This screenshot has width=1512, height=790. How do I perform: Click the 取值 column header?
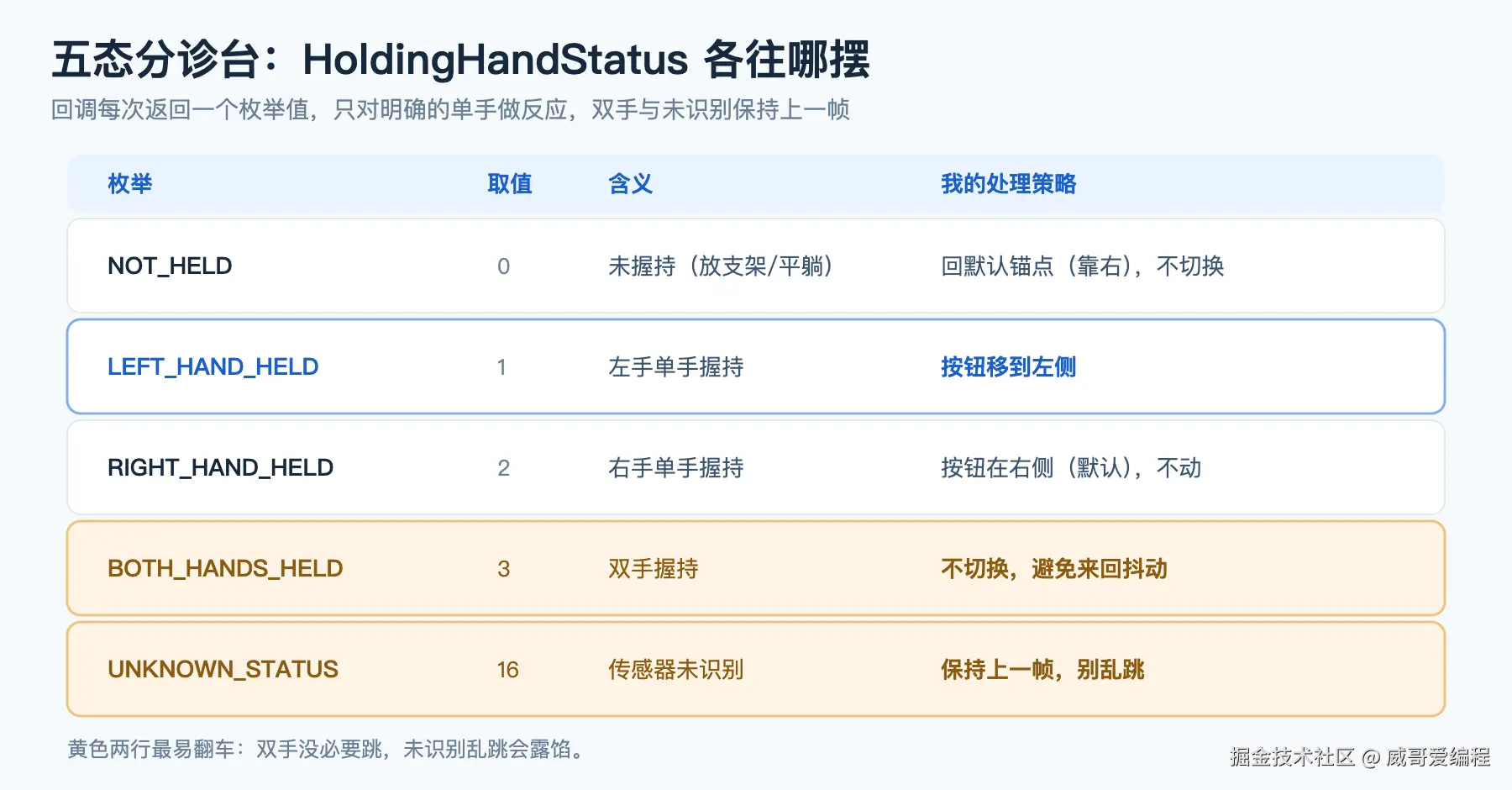pos(510,184)
